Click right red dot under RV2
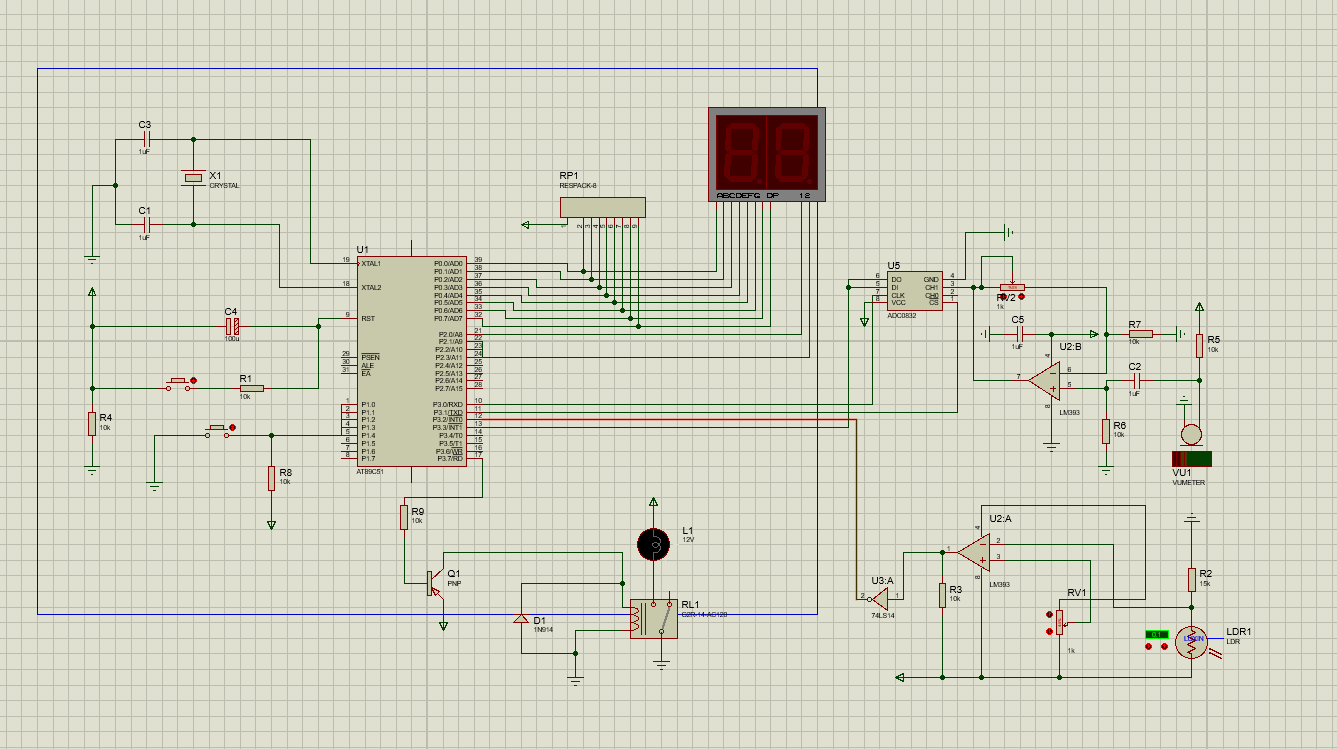 pyautogui.click(x=1021, y=296)
